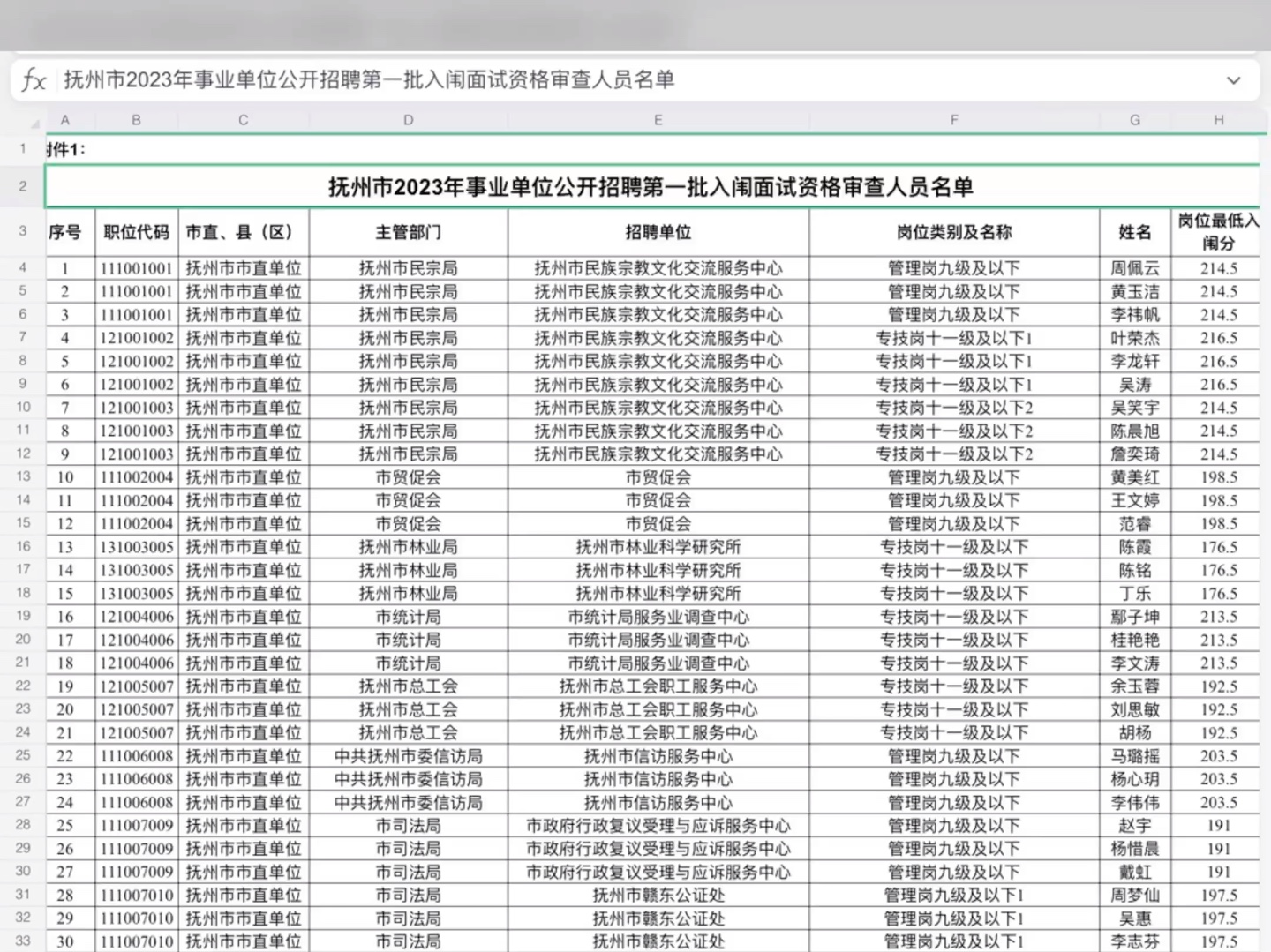
Task: Select name cell 黄玉洁
Action: [1135, 291]
